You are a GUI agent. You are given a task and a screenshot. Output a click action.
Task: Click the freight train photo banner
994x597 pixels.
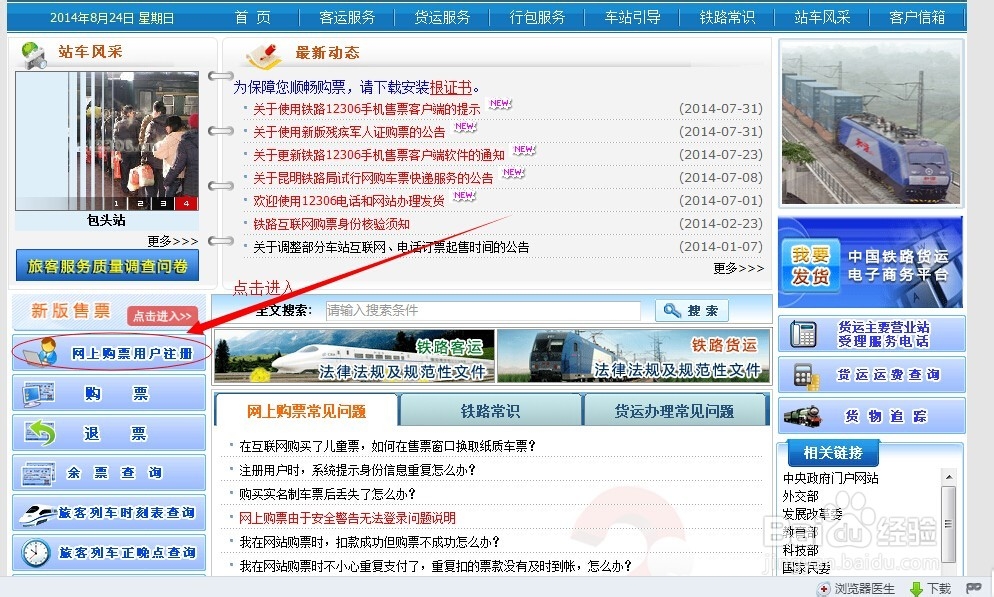(871, 123)
